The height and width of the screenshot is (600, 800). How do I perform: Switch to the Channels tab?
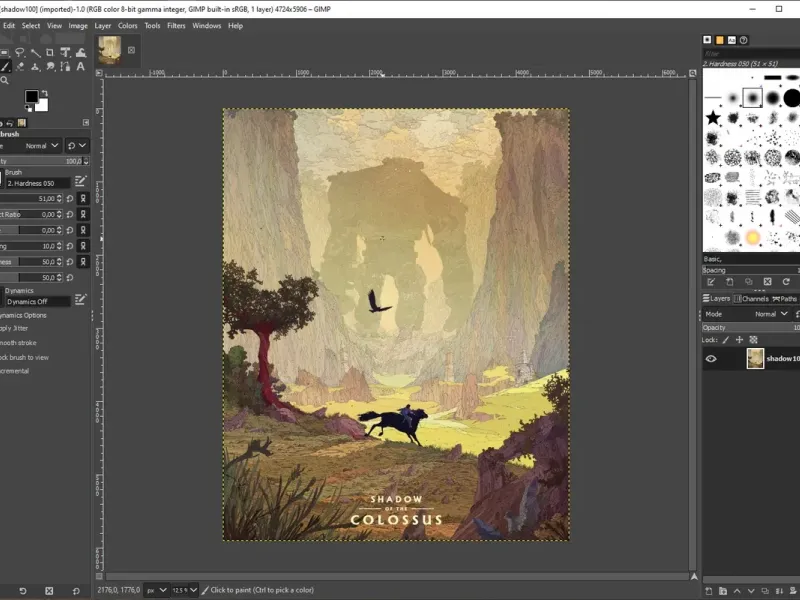752,298
